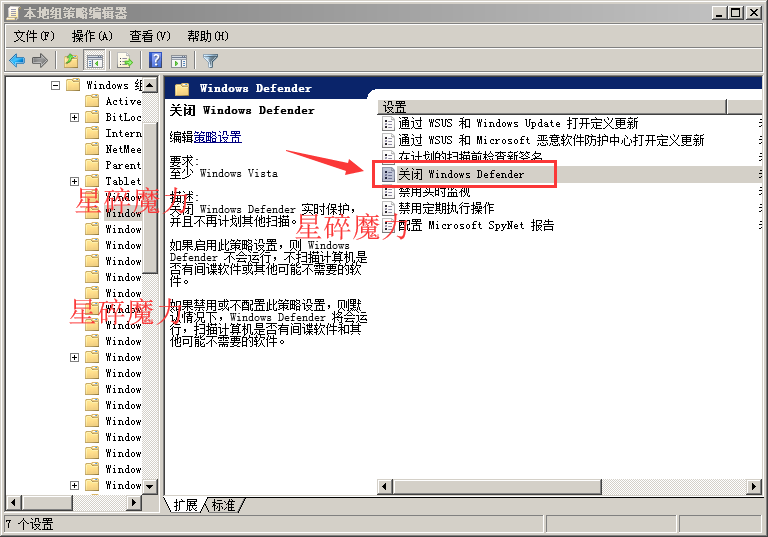Screen dimensions: 768x537
Task: Toggle the action pane toolbar icon
Action: pyautogui.click(x=179, y=61)
